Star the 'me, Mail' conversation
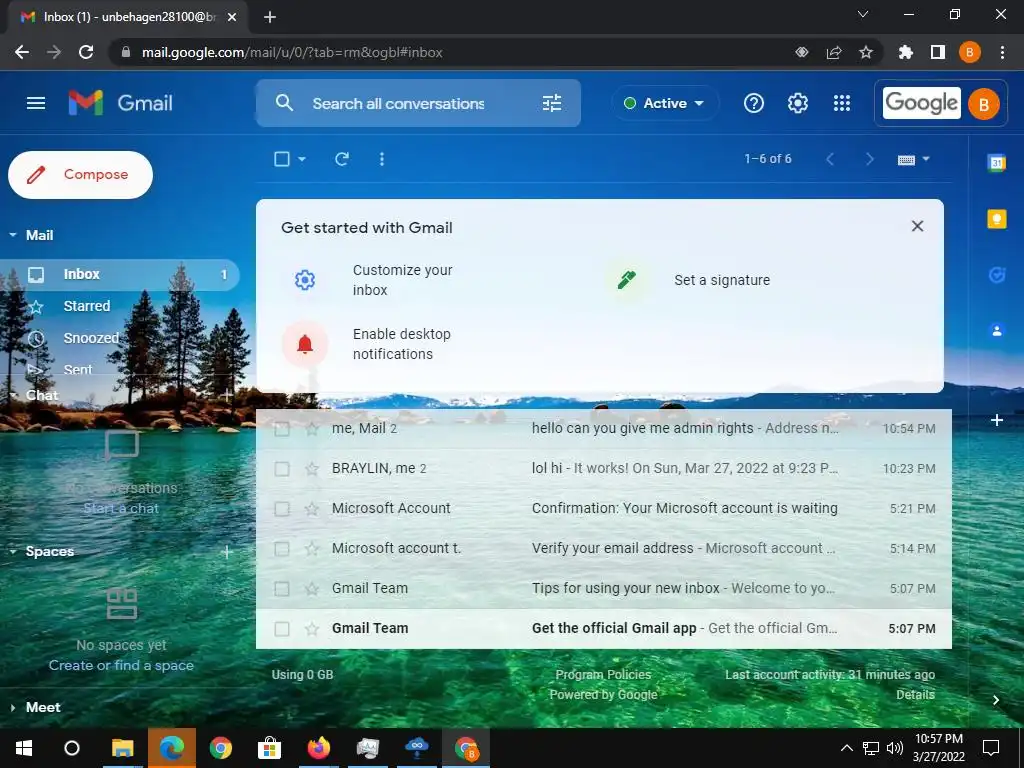Image resolution: width=1024 pixels, height=768 pixels. pos(312,428)
